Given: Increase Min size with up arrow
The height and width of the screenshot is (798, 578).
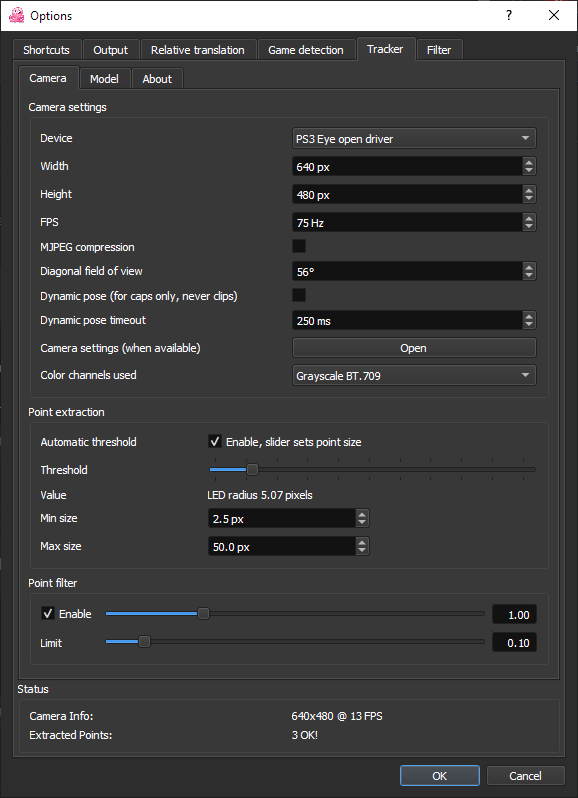Looking at the screenshot, I should pyautogui.click(x=362, y=514).
